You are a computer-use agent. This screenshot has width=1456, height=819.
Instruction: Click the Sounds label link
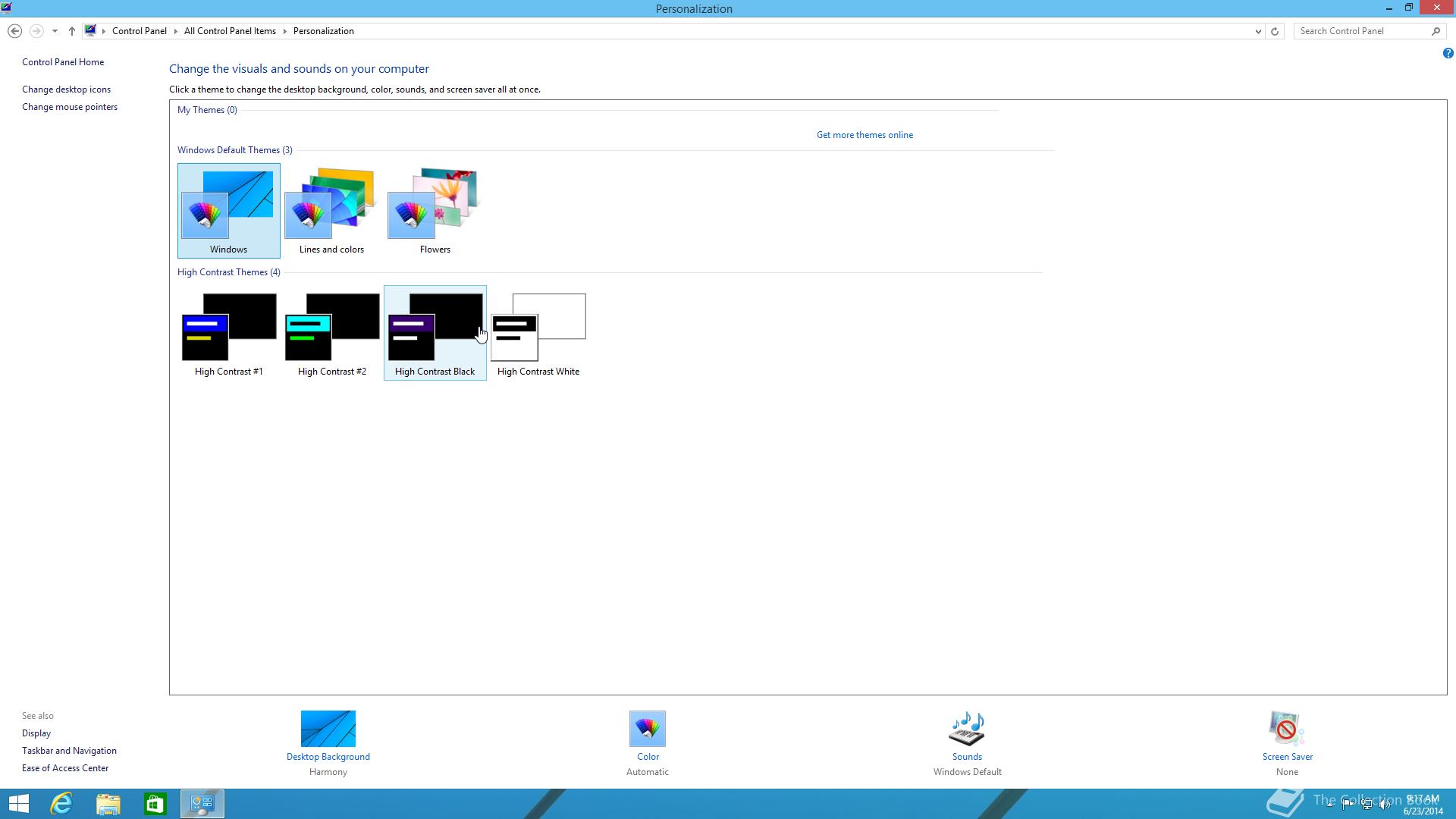point(967,757)
